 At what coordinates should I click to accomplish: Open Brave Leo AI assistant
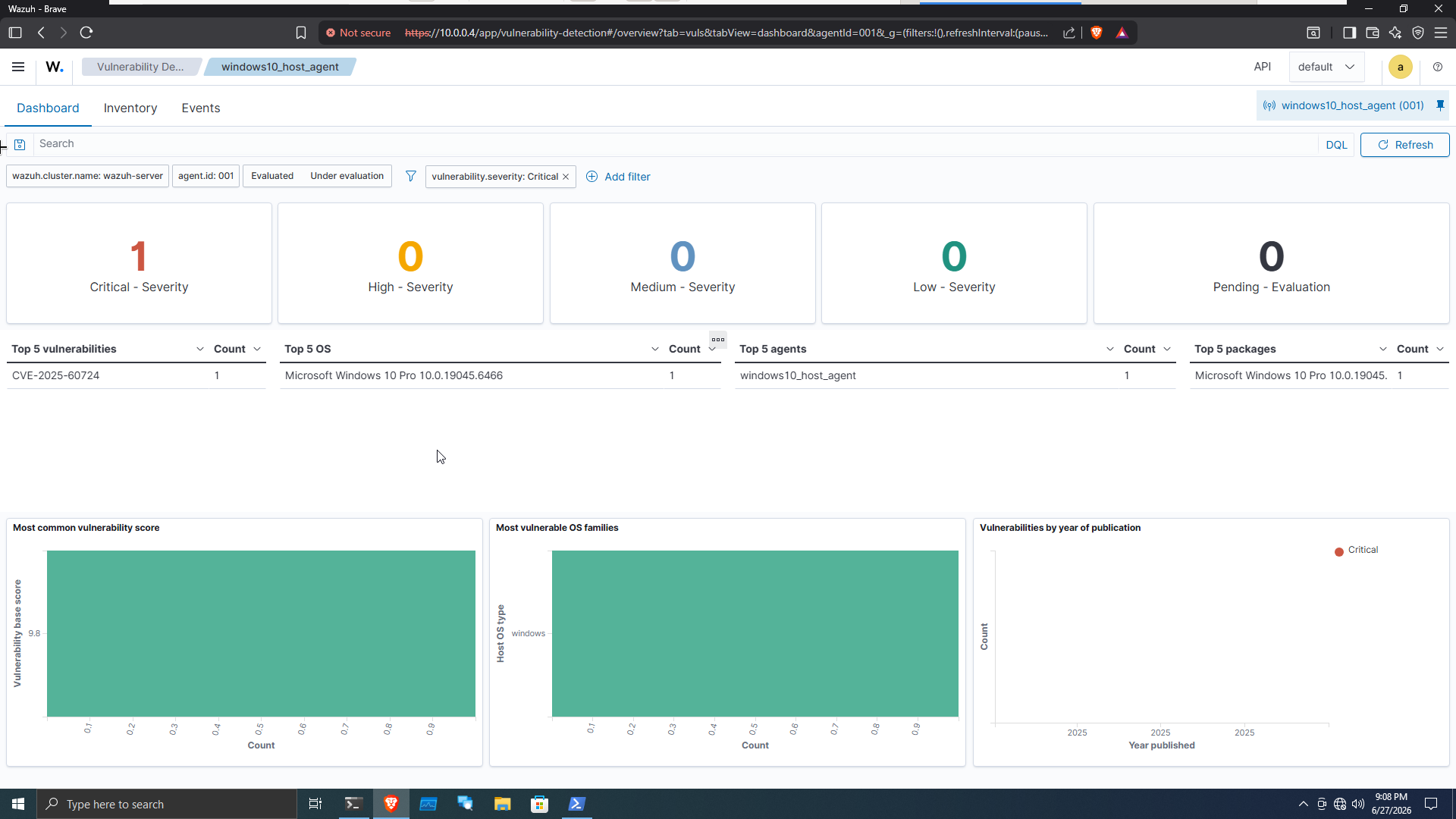(x=1395, y=33)
